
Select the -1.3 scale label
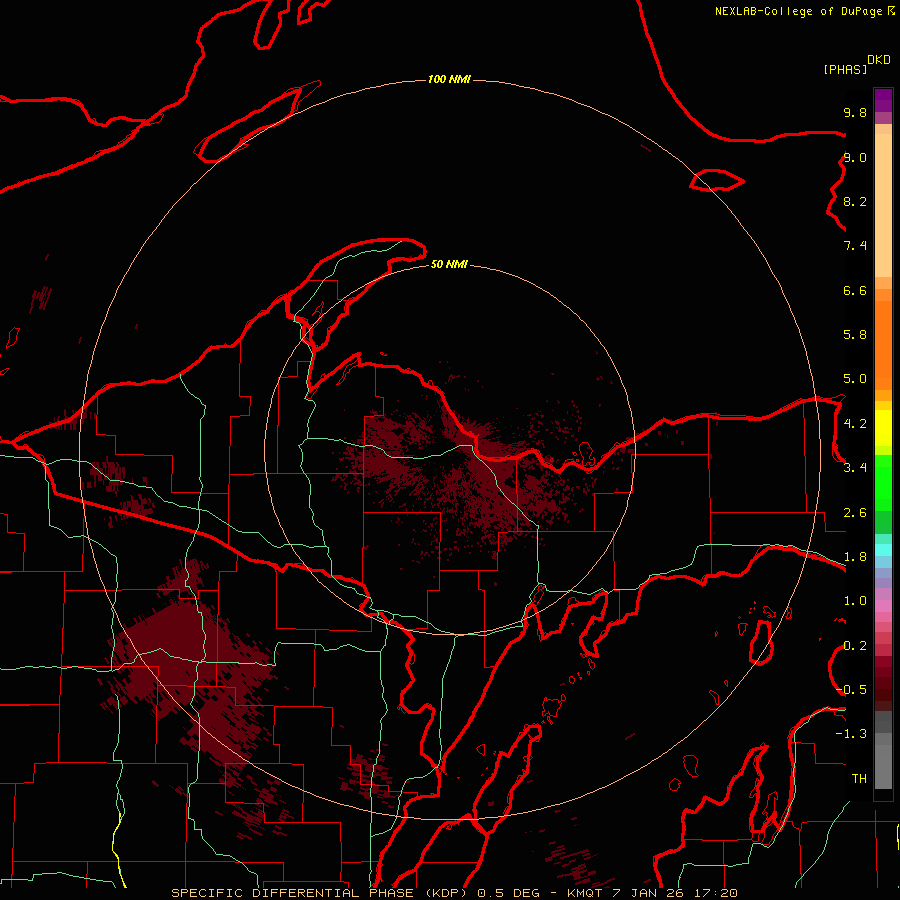click(851, 734)
